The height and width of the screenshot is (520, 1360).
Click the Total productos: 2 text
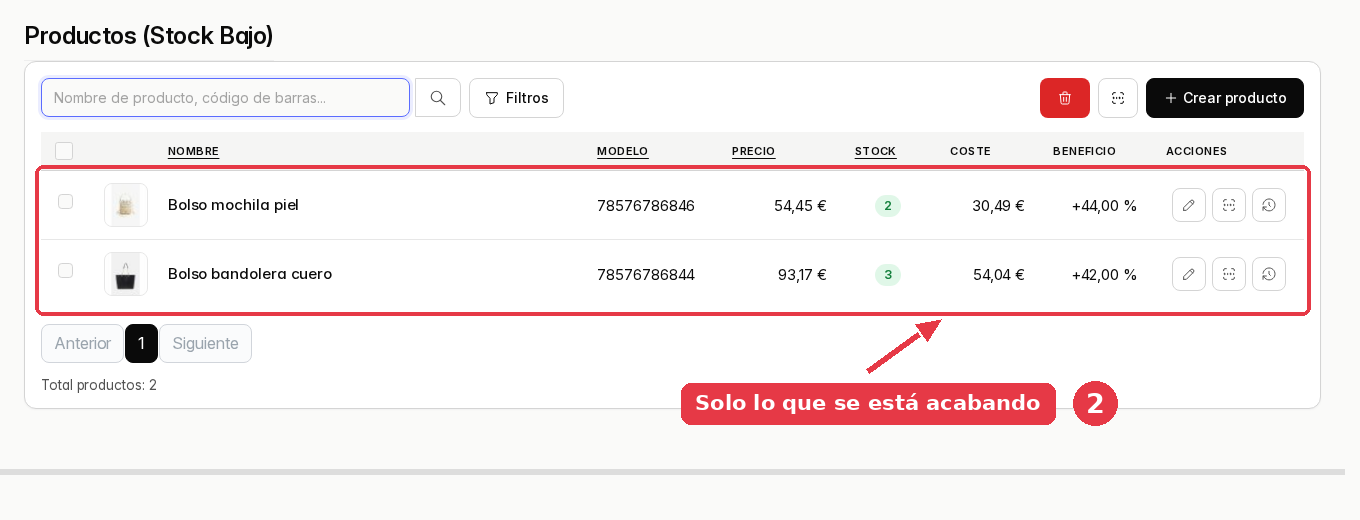coord(99,385)
